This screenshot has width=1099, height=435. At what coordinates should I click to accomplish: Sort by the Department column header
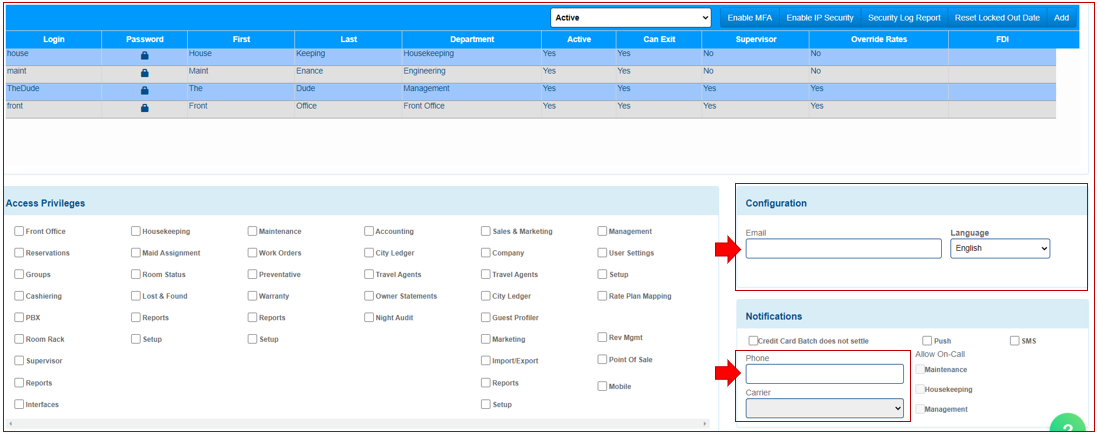[471, 39]
